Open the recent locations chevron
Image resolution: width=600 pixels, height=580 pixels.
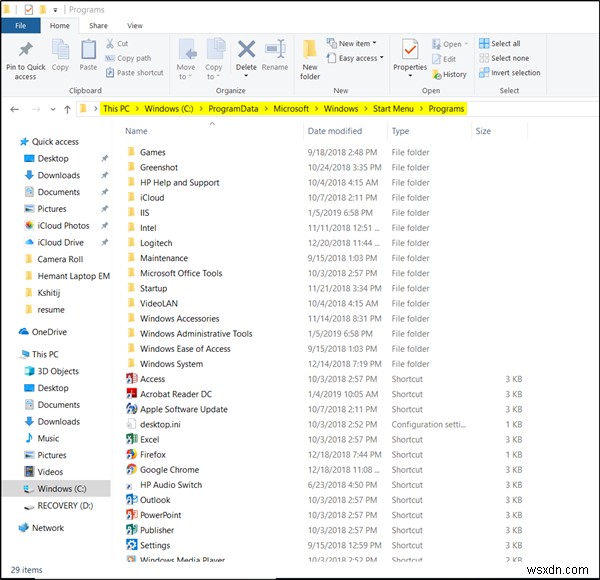53,110
